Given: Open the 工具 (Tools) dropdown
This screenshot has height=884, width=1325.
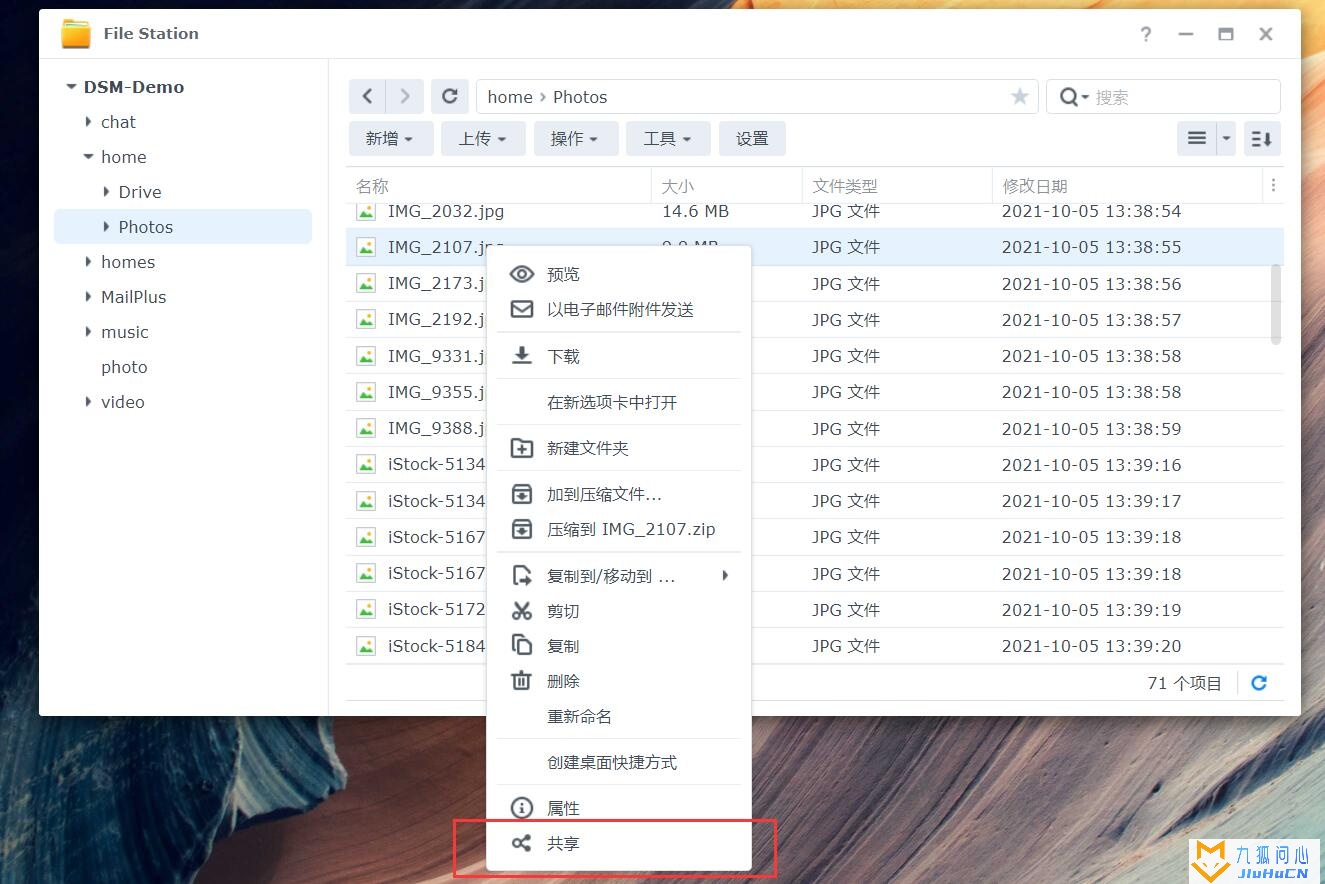Looking at the screenshot, I should tap(668, 139).
